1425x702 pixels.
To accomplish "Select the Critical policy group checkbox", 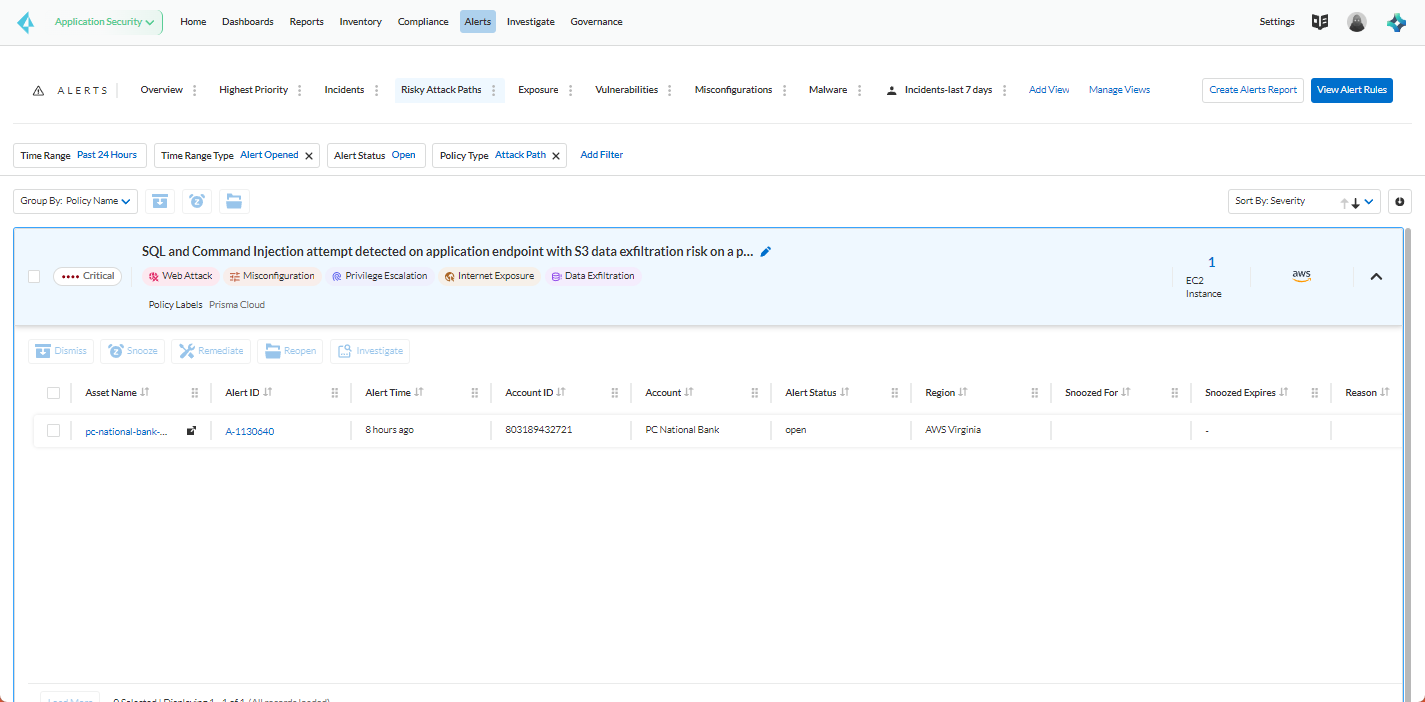I will [x=34, y=276].
